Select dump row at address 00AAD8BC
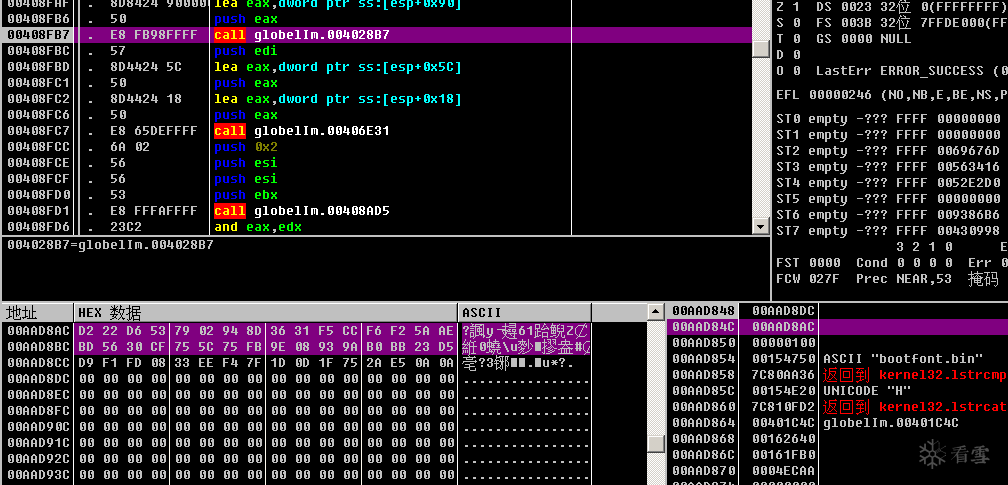 [297, 347]
